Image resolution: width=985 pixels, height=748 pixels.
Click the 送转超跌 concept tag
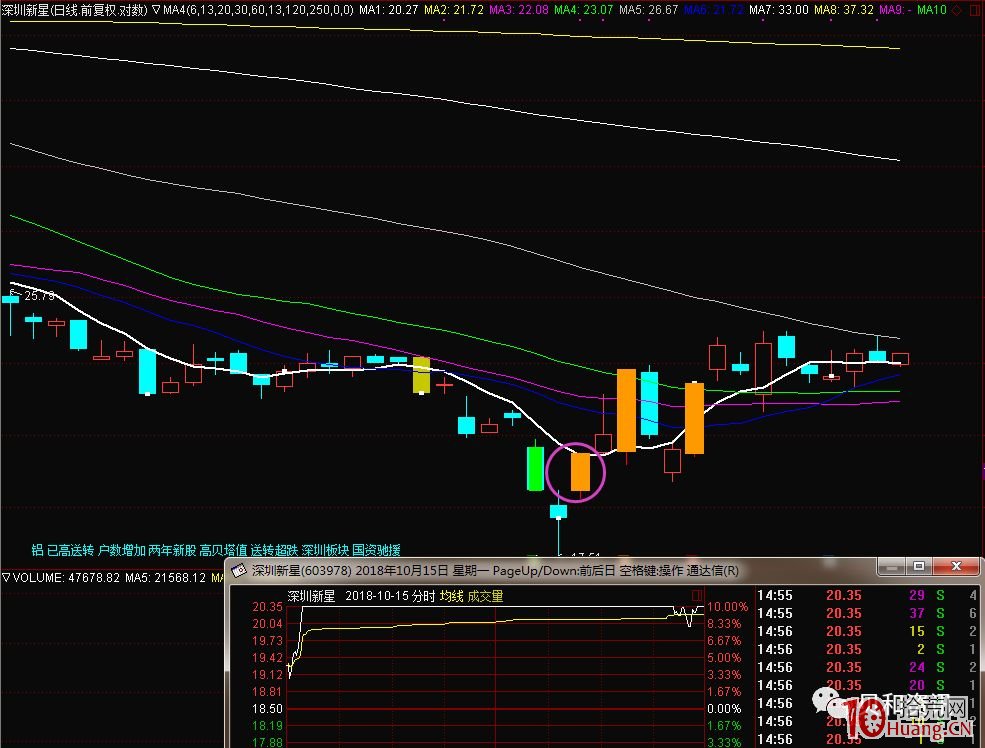coord(274,550)
